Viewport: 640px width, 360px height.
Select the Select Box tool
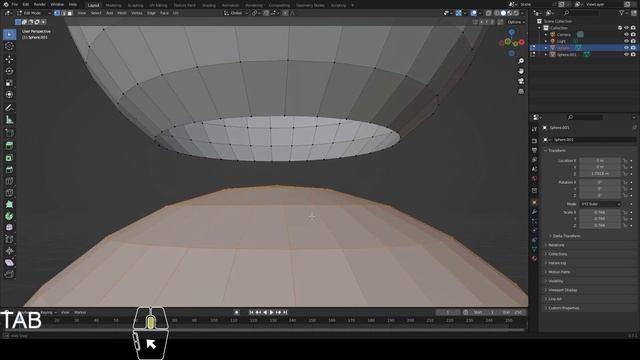(x=9, y=34)
